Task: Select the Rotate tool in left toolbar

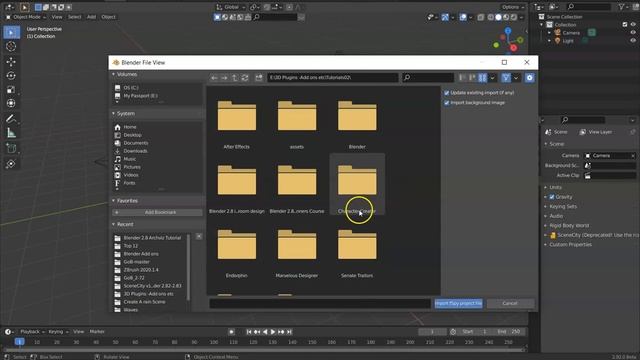Action: (11, 76)
